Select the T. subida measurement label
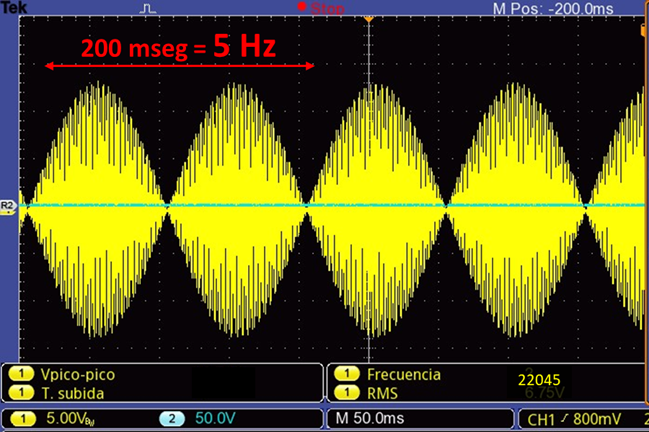649x432 pixels. [73, 393]
